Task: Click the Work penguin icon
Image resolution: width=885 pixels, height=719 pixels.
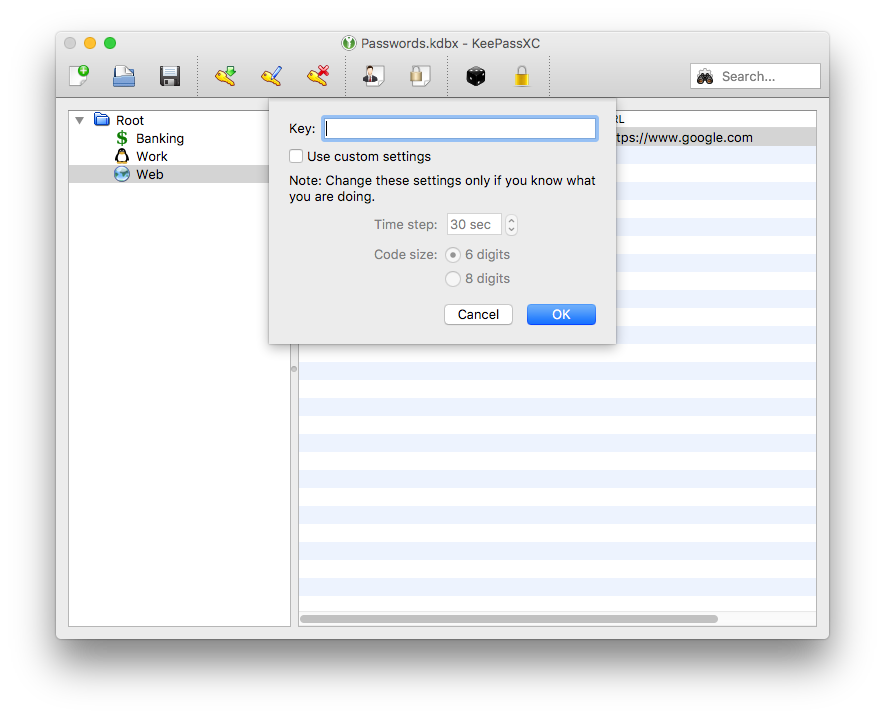Action: [122, 156]
